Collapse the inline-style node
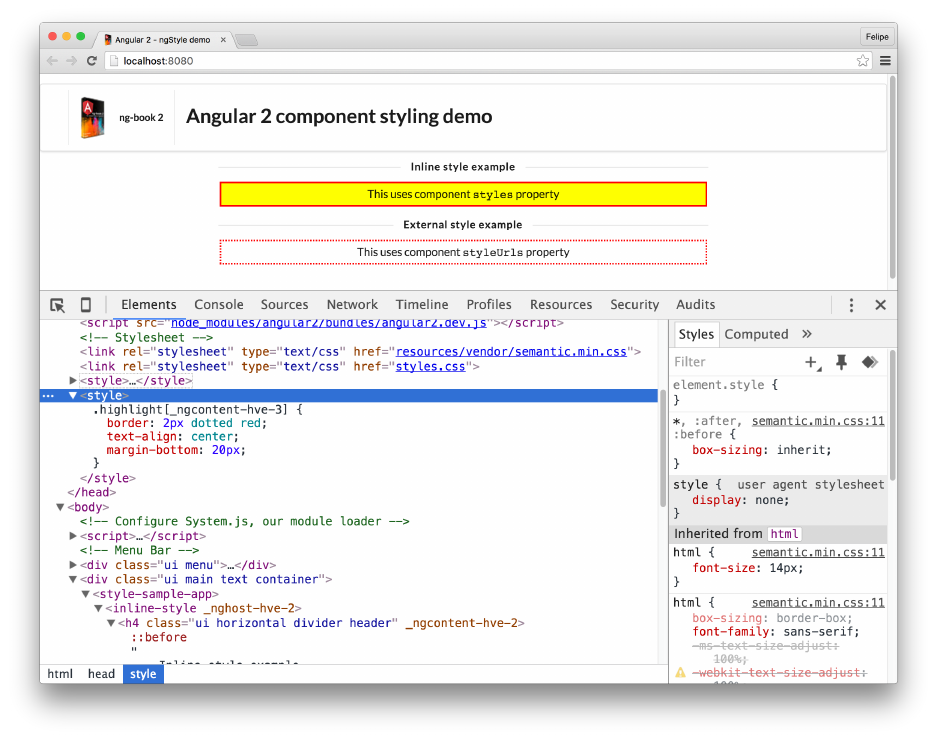 click(x=99, y=608)
